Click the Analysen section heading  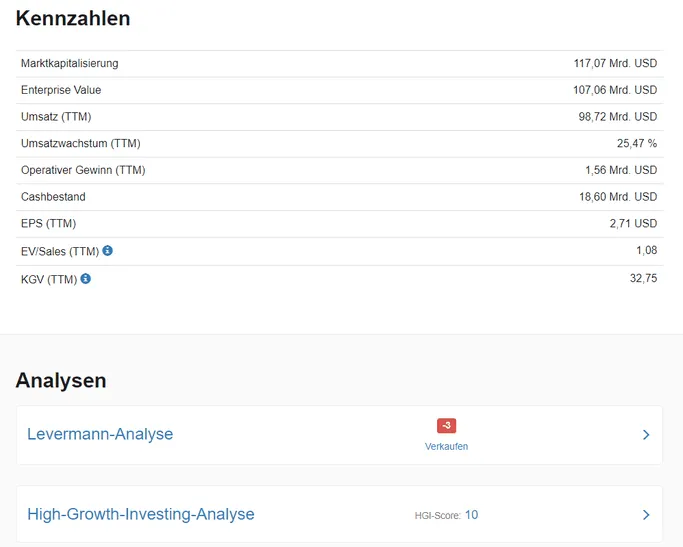[x=61, y=381]
